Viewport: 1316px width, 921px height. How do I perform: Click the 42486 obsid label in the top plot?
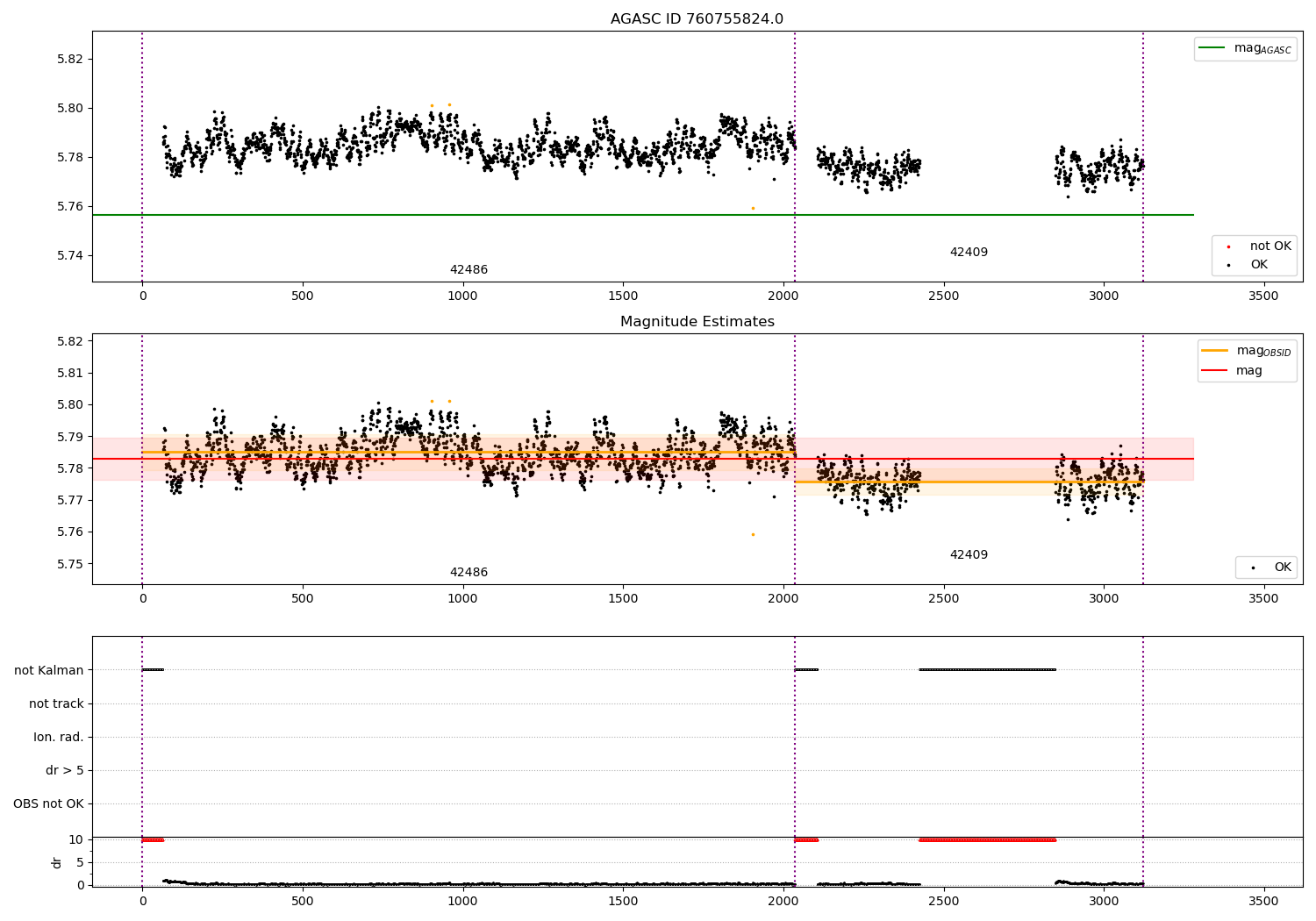click(x=468, y=270)
